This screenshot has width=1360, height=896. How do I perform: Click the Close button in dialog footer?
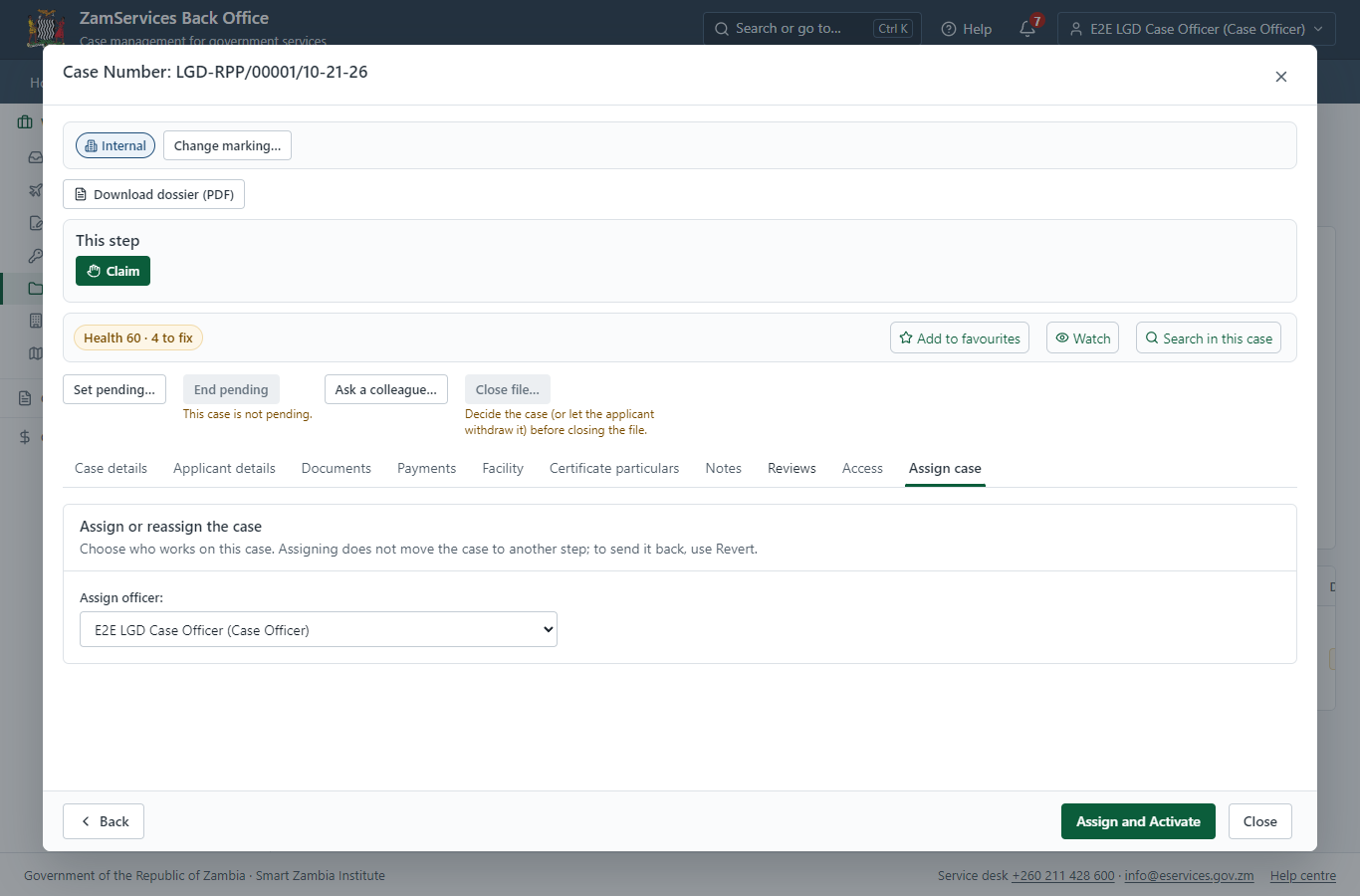1260,821
